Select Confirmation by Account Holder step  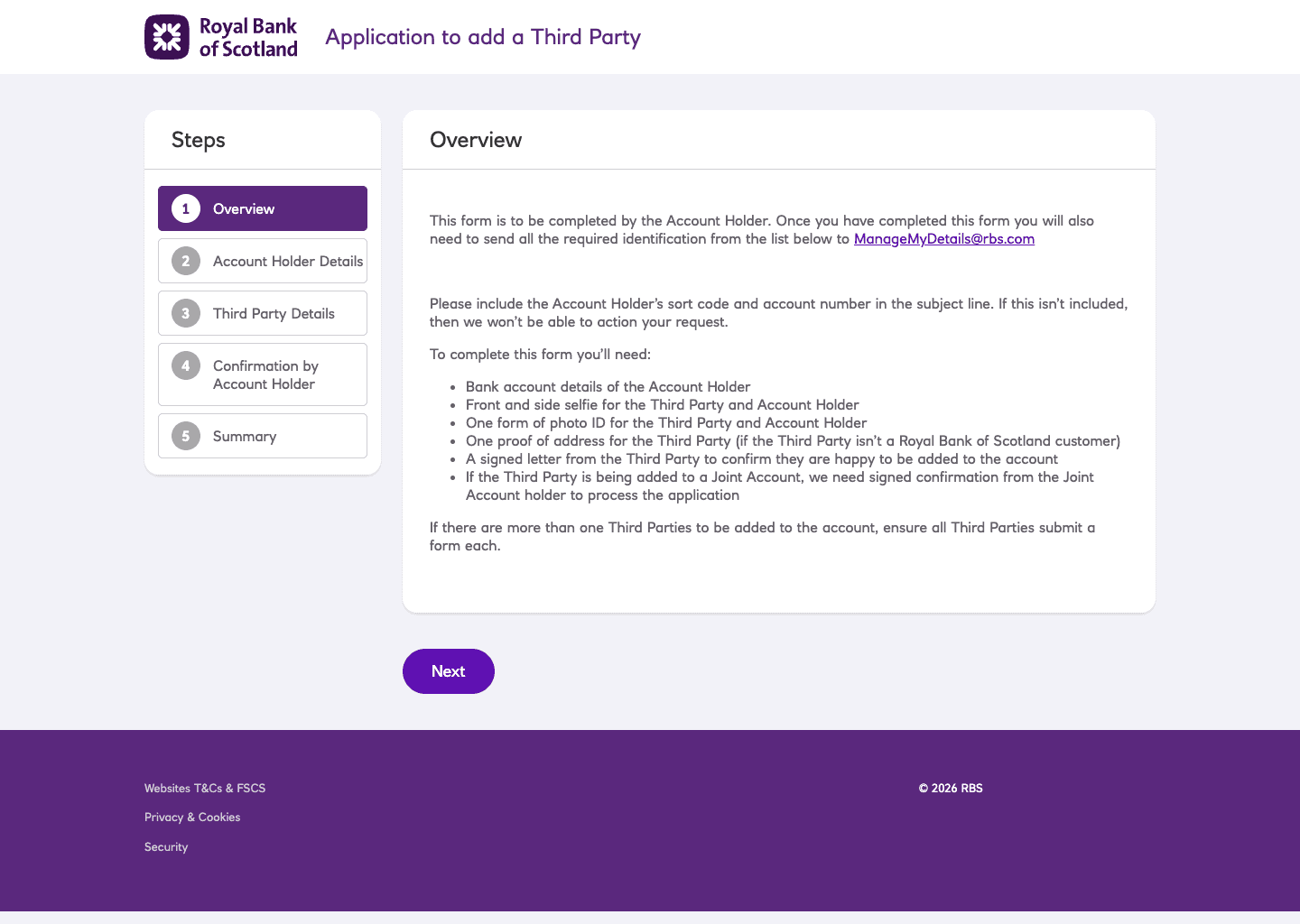(x=263, y=374)
